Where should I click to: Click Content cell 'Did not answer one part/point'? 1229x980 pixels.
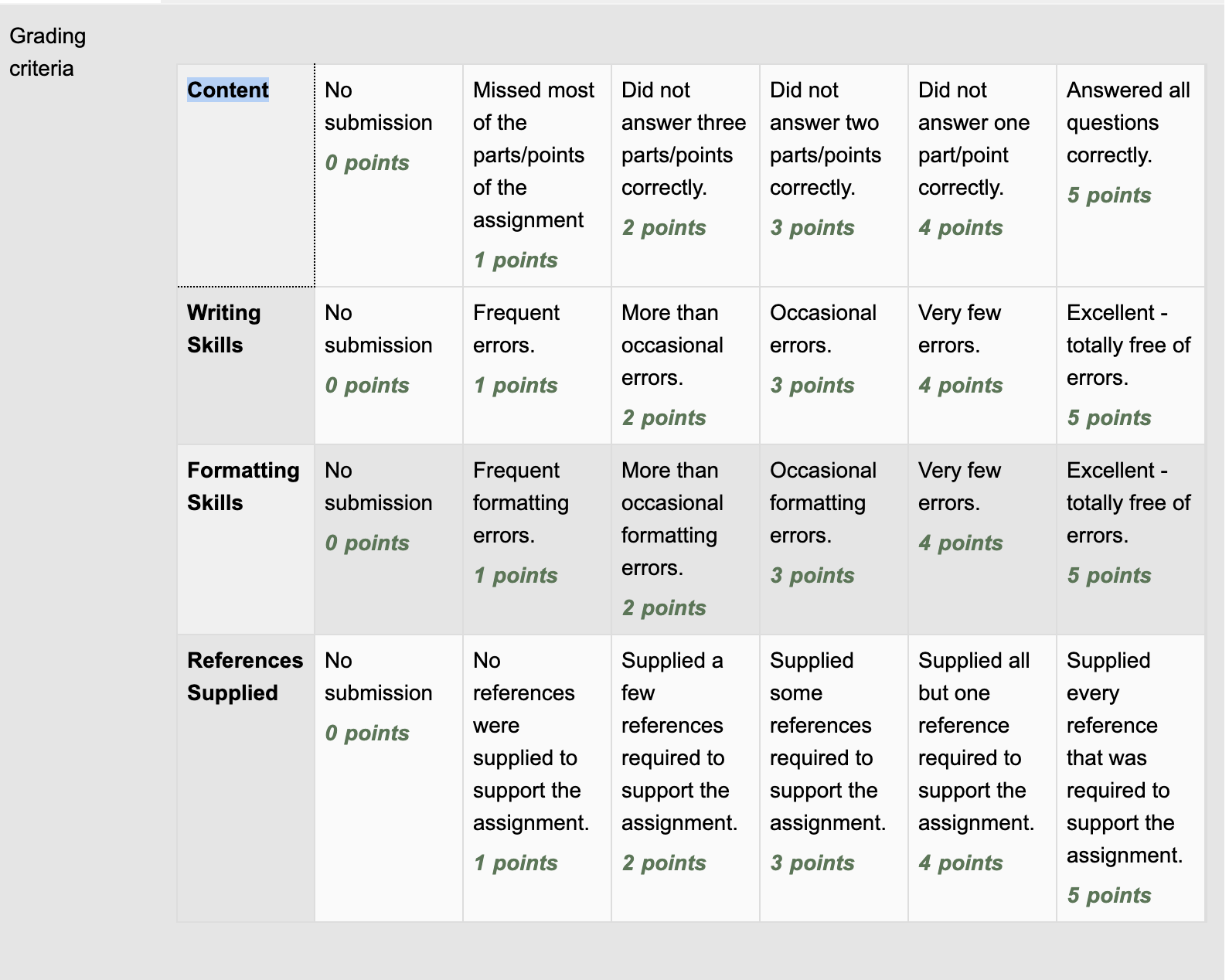(982, 175)
